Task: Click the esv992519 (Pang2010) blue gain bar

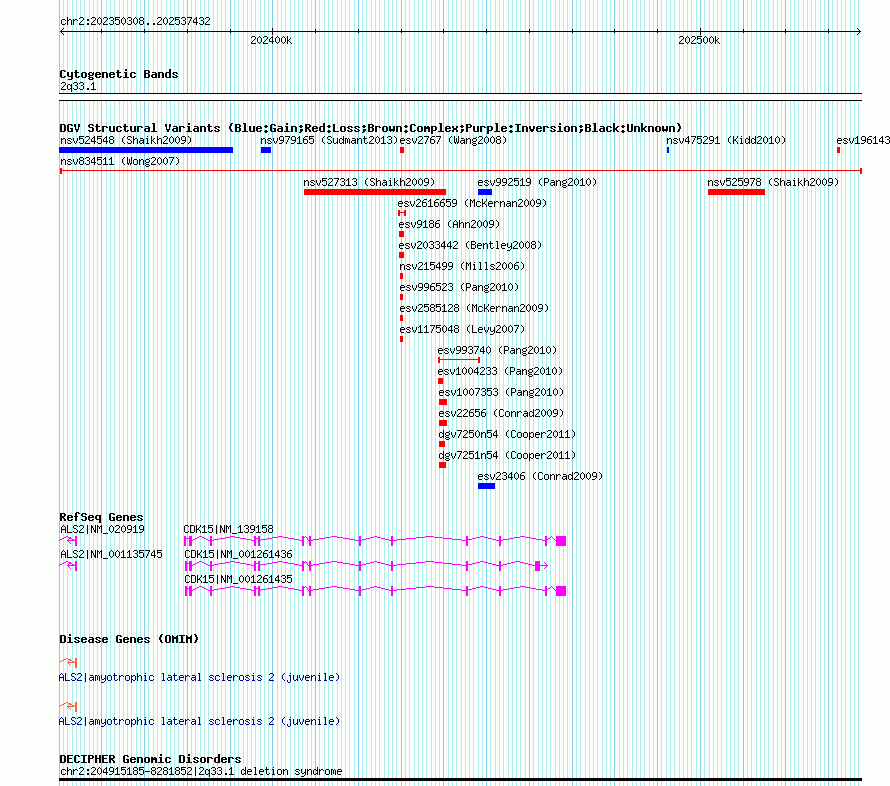Action: point(485,192)
